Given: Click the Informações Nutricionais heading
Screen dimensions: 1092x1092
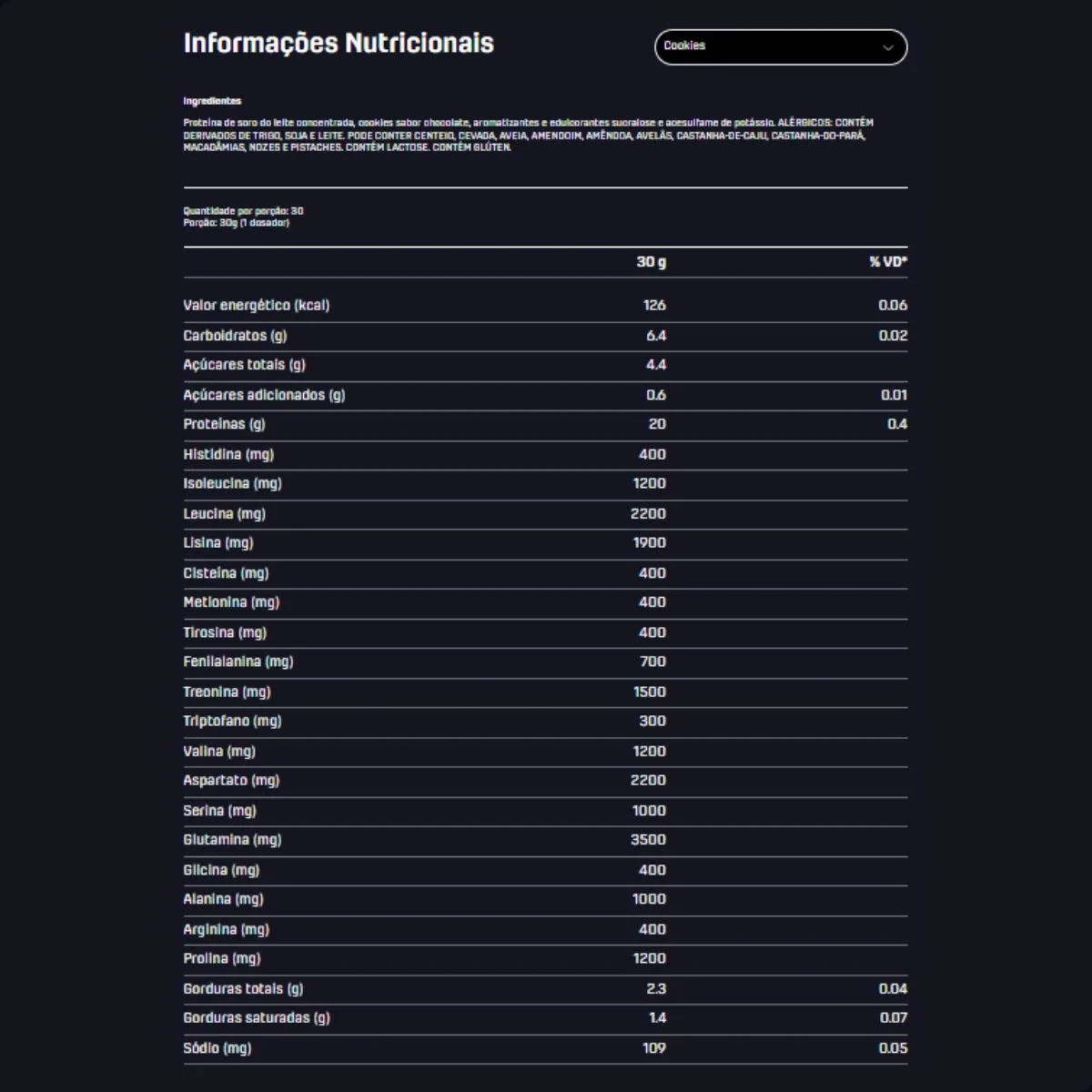Looking at the screenshot, I should coord(339,44).
